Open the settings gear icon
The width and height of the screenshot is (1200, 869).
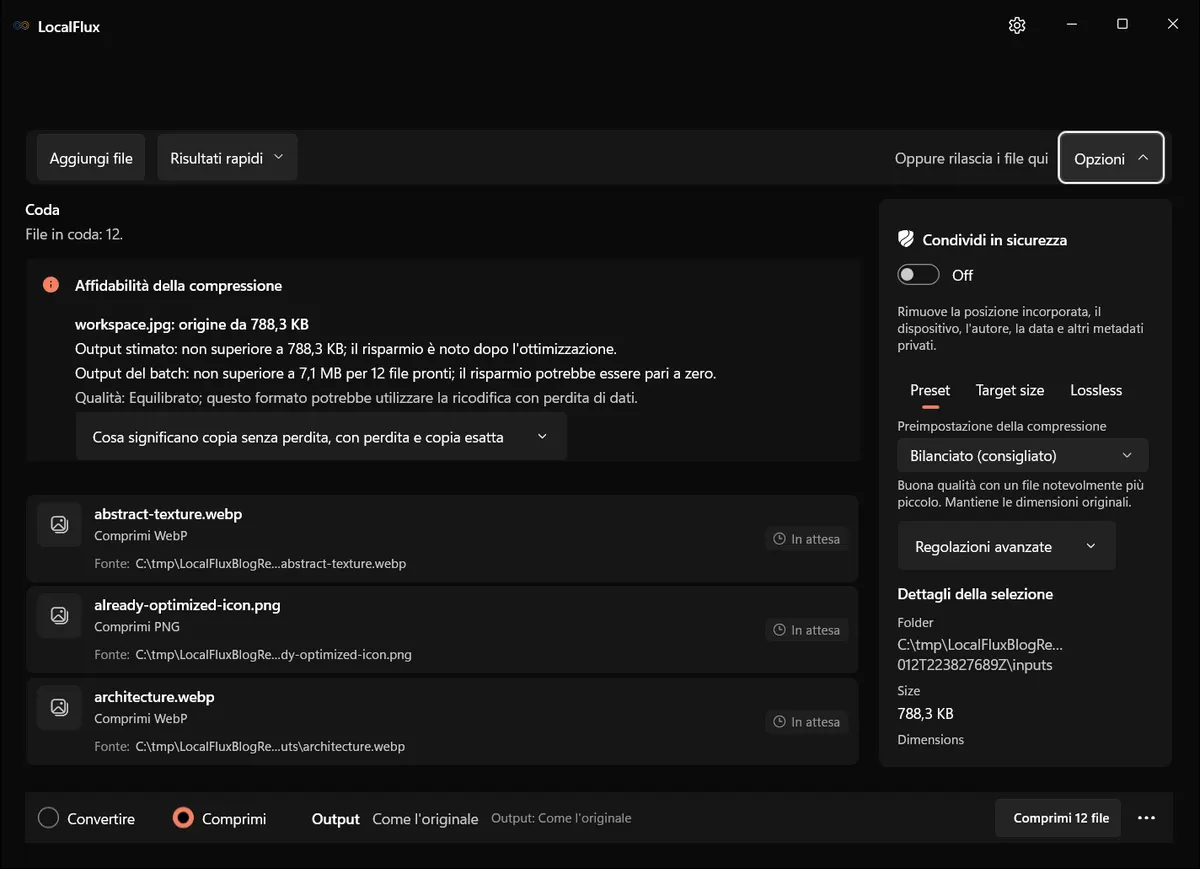(x=1017, y=25)
